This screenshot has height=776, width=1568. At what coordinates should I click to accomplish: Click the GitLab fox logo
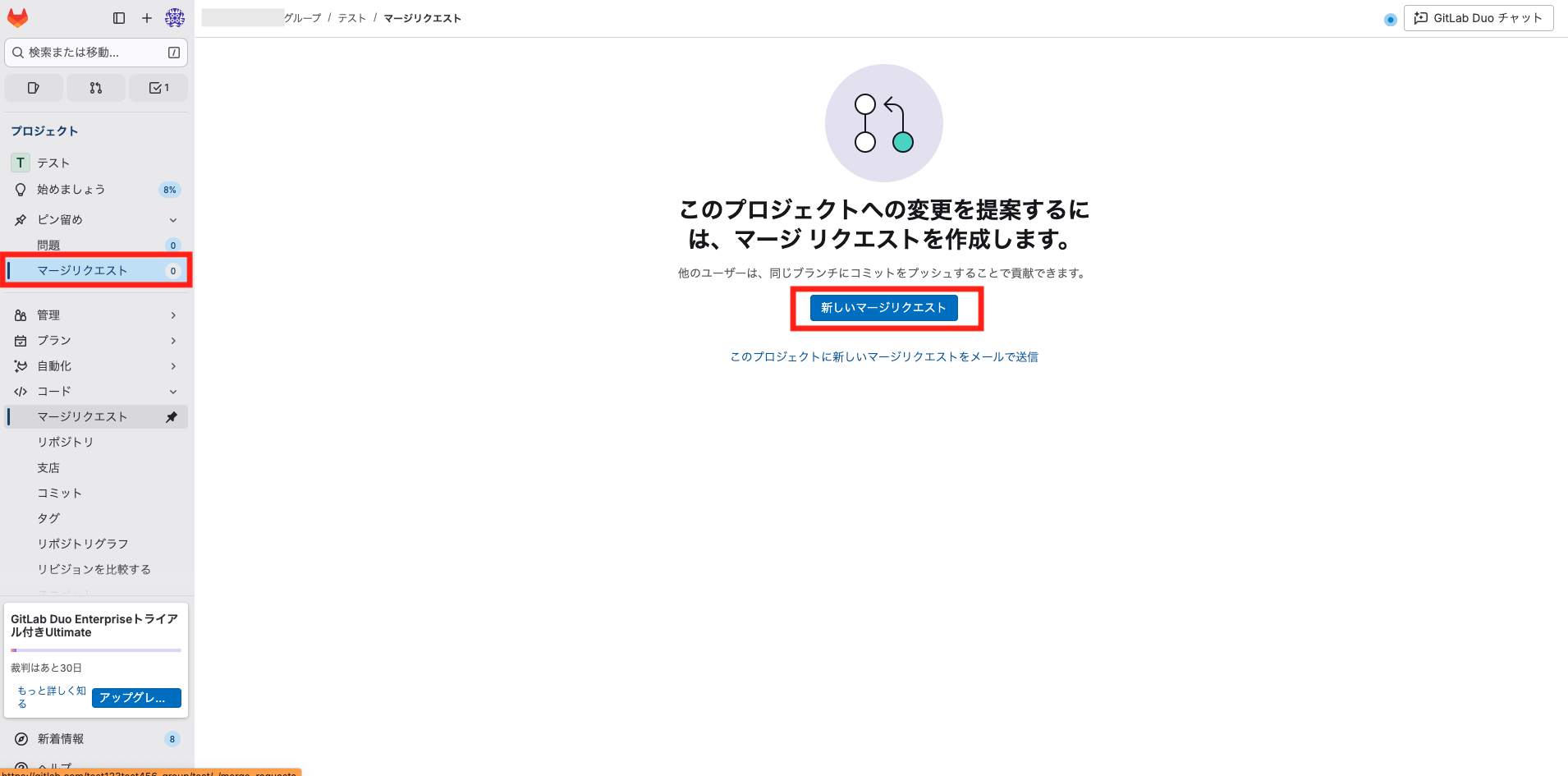17,17
